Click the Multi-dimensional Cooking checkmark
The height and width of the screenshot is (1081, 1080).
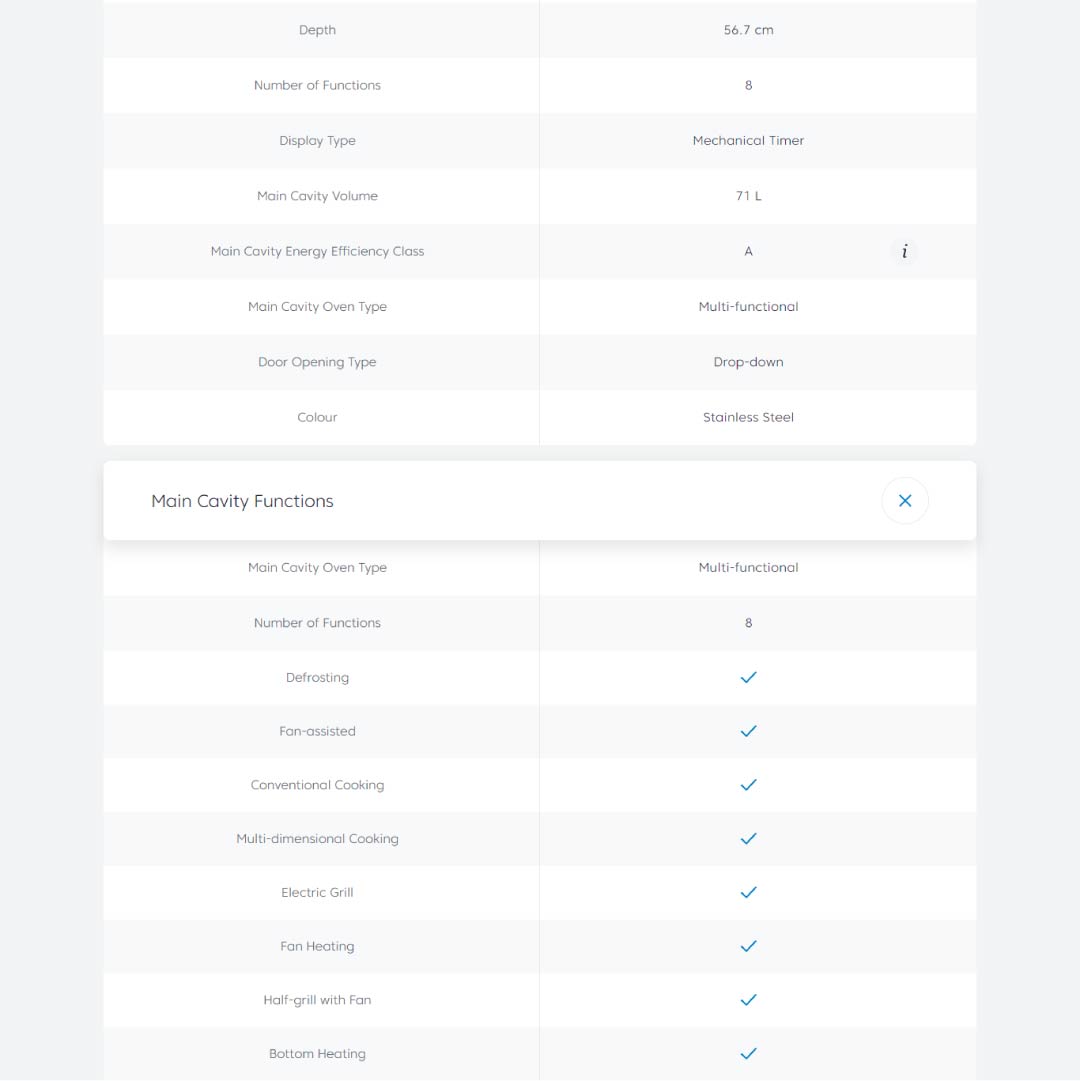[x=748, y=839]
